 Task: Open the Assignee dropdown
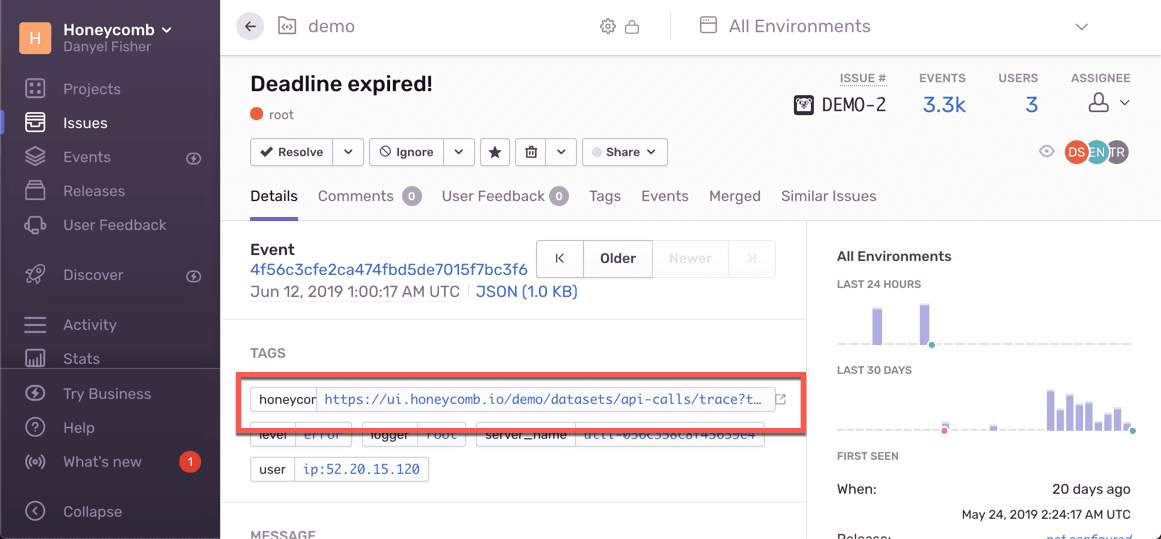click(x=1108, y=103)
